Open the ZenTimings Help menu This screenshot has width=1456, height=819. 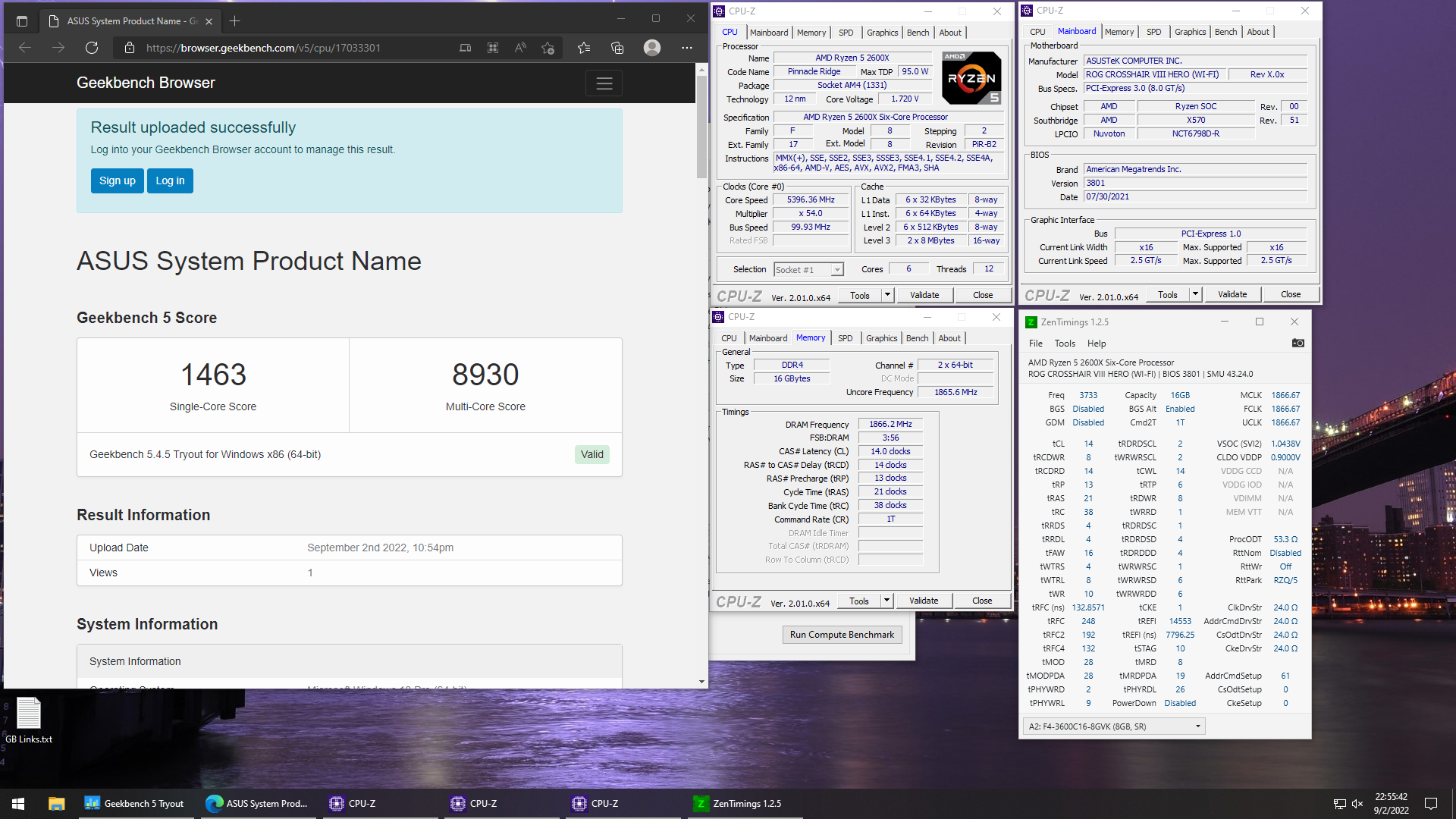pyautogui.click(x=1097, y=344)
